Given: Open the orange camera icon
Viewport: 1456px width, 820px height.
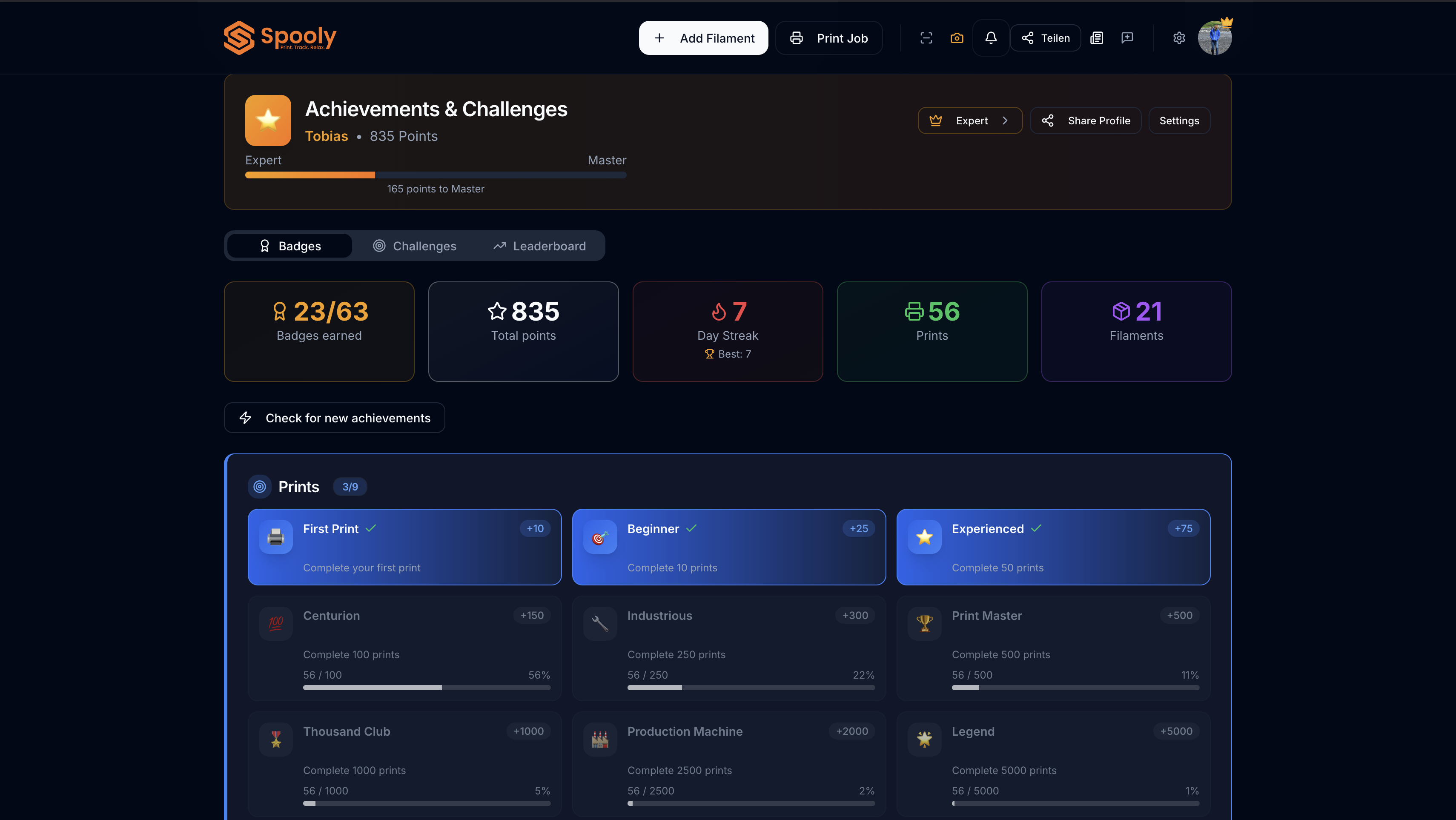Looking at the screenshot, I should click(956, 38).
